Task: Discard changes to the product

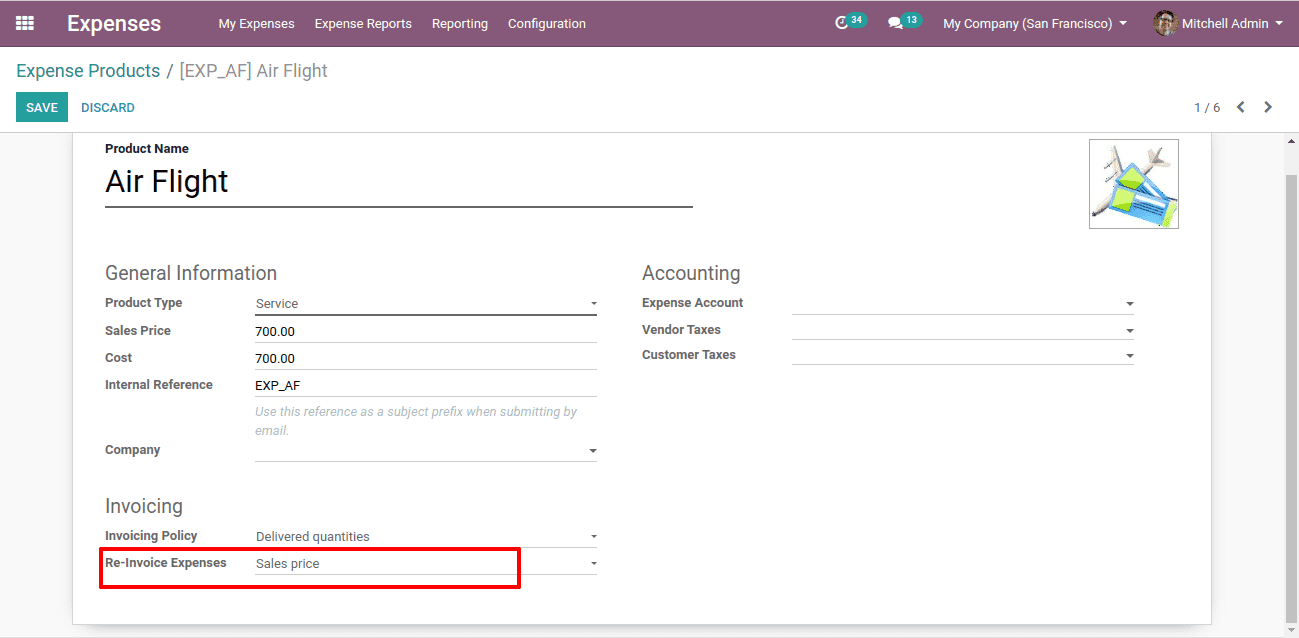Action: [x=108, y=107]
